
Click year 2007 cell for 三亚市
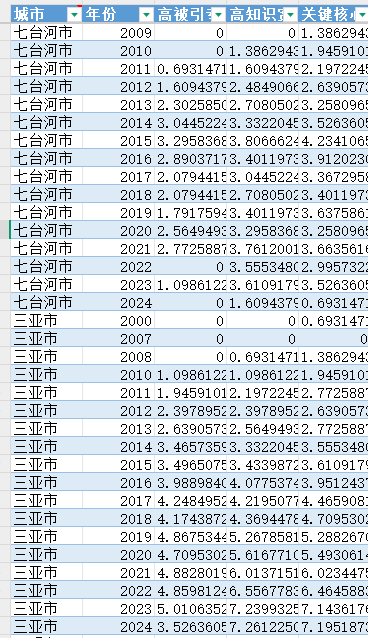pos(118,337)
